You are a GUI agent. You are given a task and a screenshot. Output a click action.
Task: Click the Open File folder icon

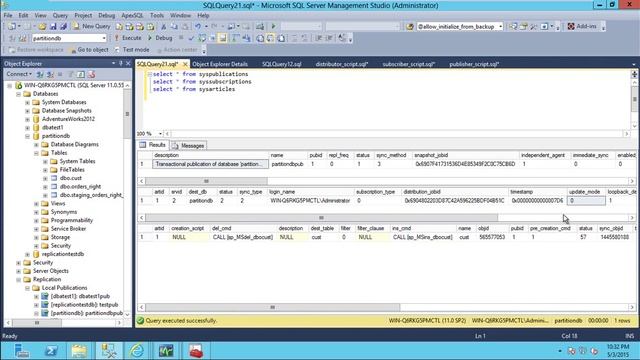(42, 26)
